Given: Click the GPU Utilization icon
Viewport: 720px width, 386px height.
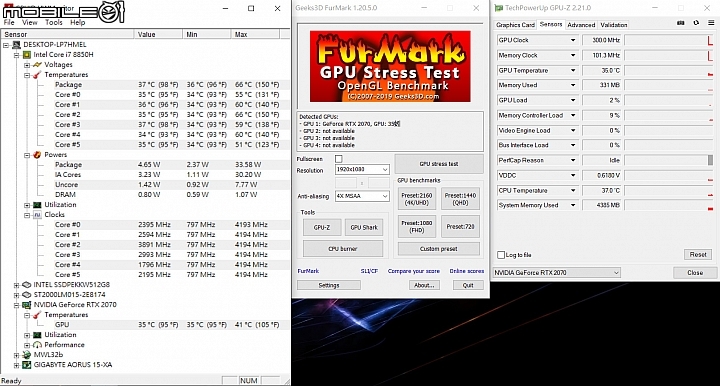Looking at the screenshot, I should click(x=37, y=335).
